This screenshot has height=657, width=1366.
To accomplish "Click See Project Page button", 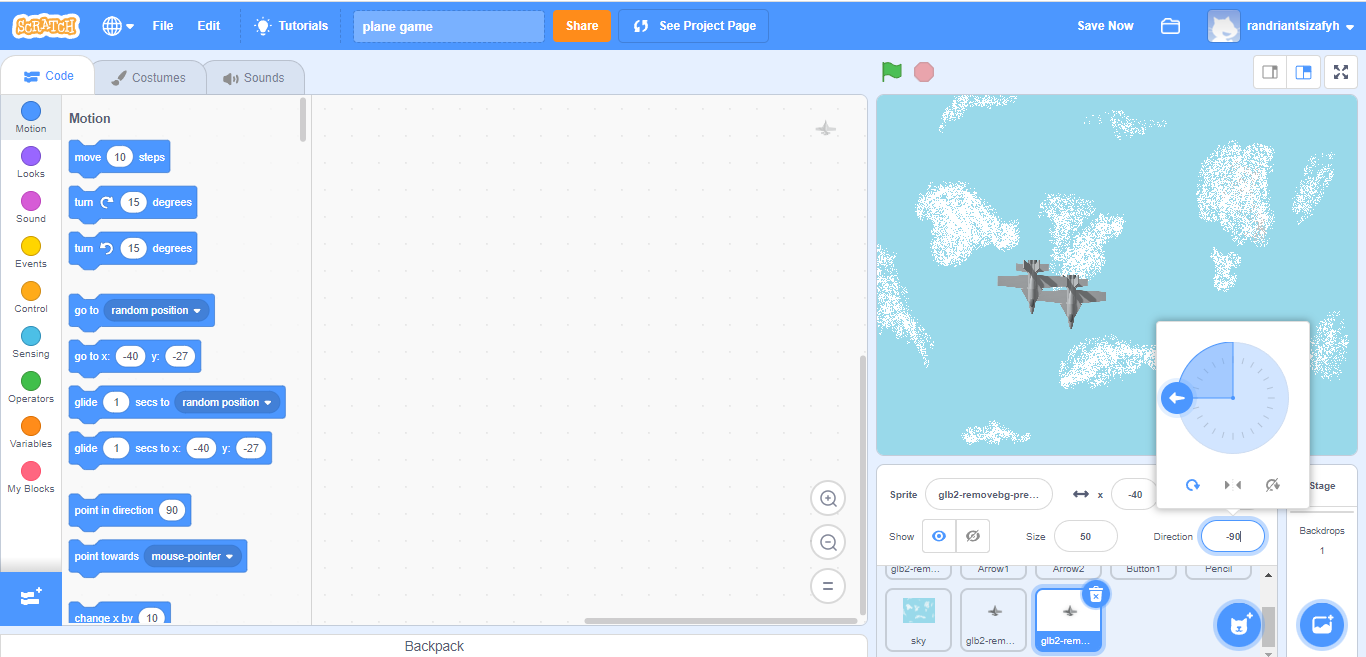I will click(694, 26).
